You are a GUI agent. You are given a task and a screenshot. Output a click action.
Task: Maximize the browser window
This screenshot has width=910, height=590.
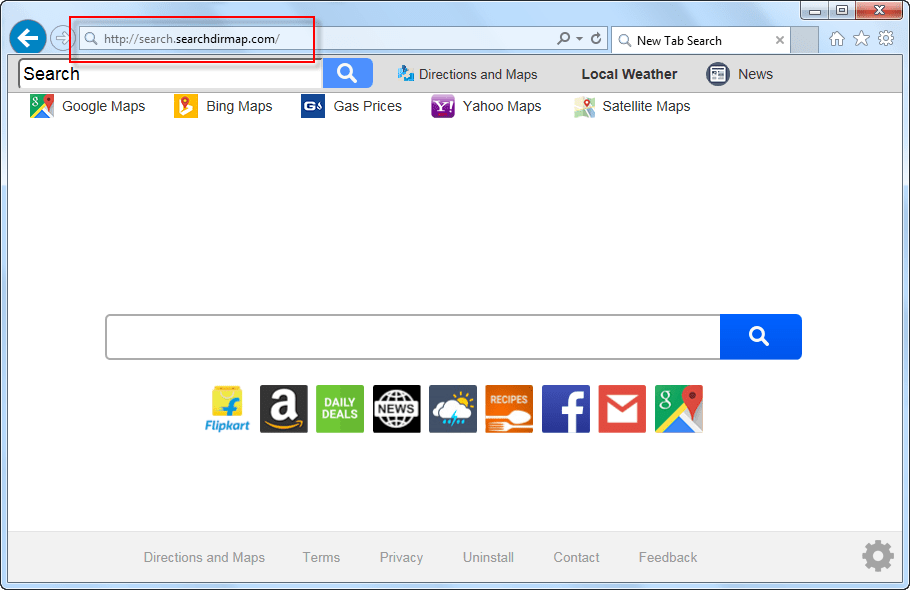[842, 10]
